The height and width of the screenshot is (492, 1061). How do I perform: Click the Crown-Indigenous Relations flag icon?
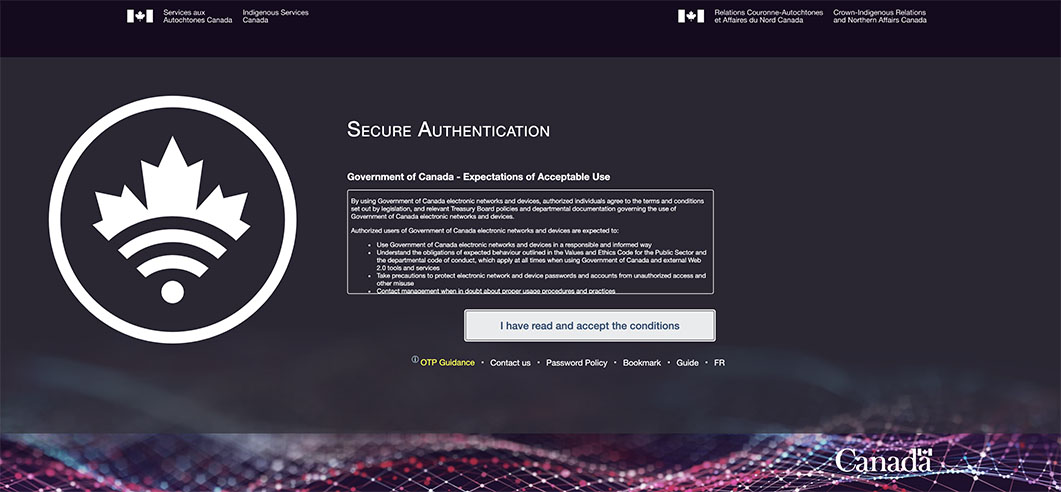tap(691, 16)
